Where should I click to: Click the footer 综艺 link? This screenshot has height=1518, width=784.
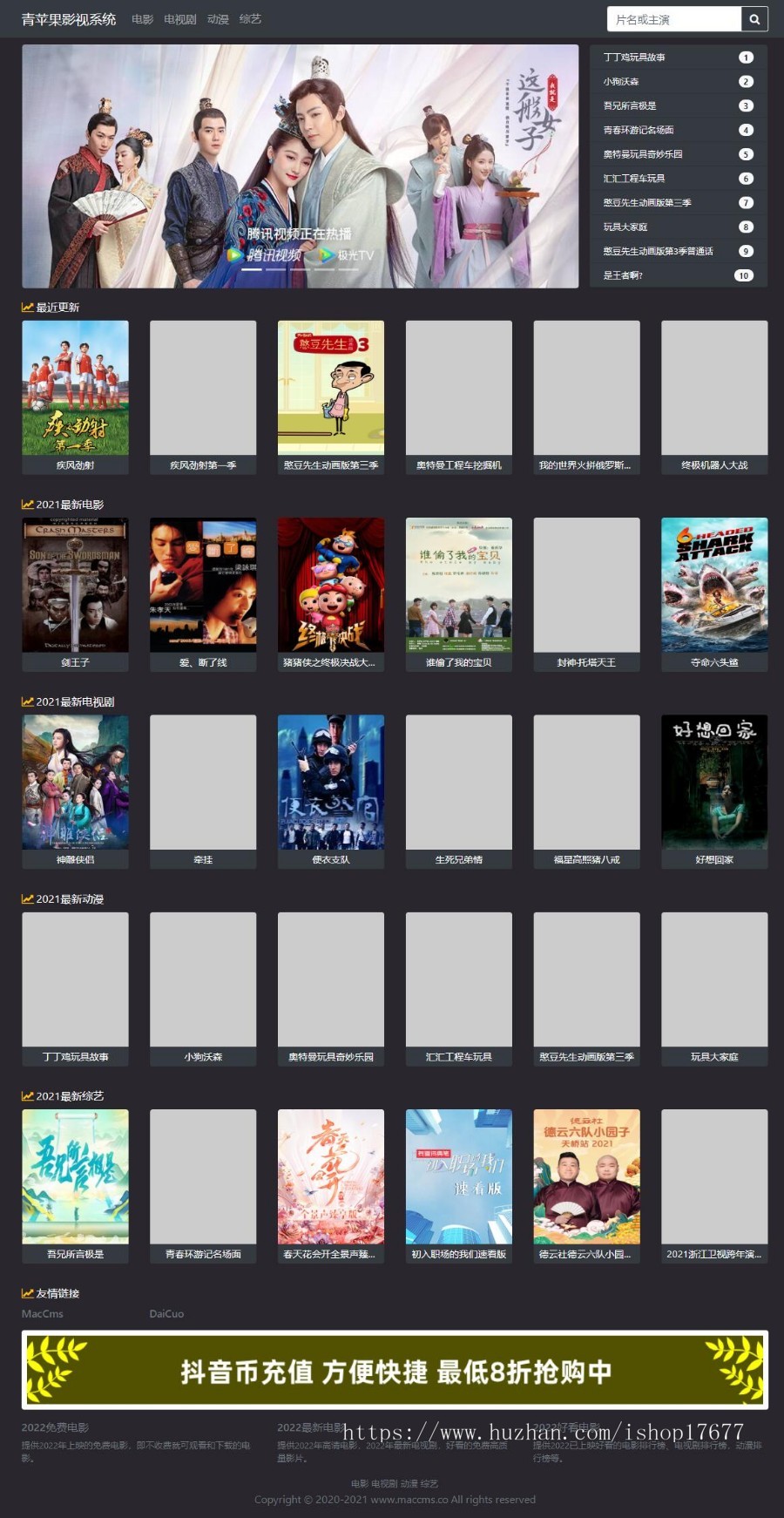[429, 1483]
